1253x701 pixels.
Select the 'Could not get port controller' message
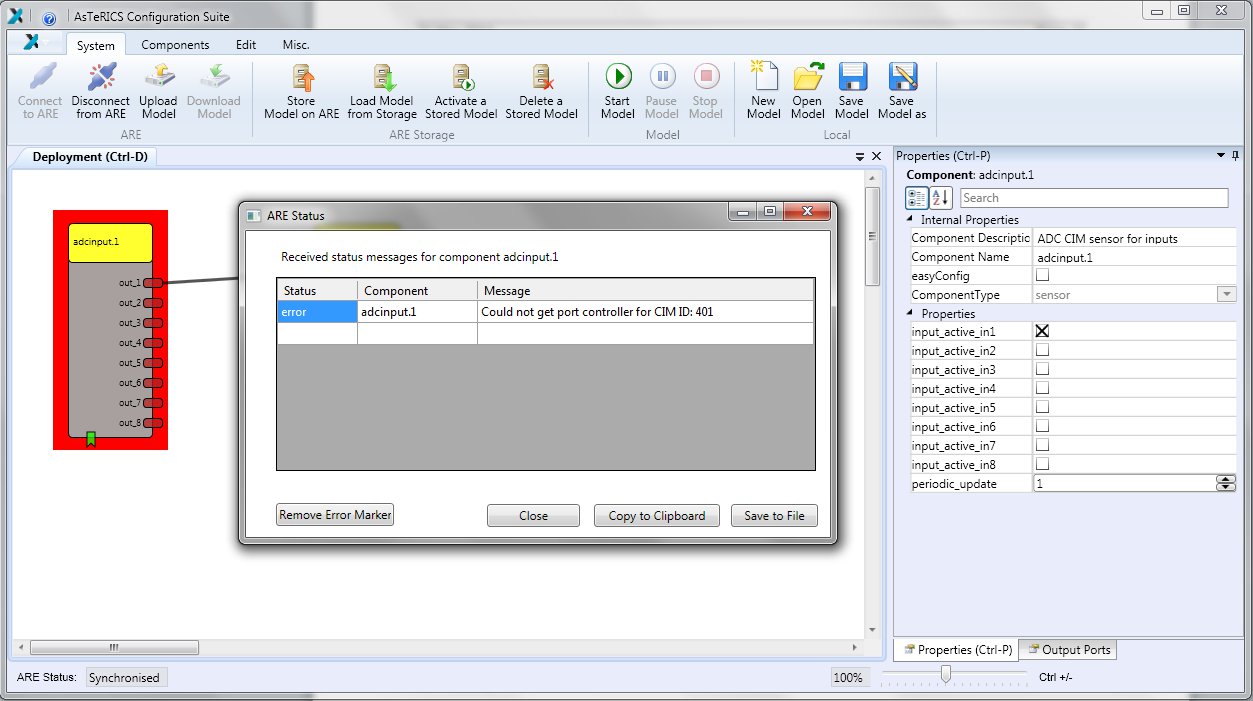pyautogui.click(x=645, y=312)
